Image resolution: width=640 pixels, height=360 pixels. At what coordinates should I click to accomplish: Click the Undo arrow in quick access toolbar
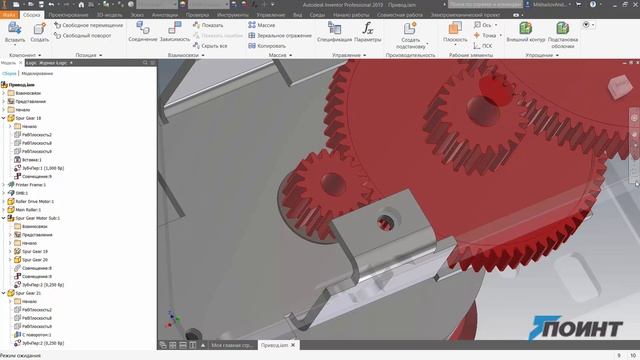point(51,4)
